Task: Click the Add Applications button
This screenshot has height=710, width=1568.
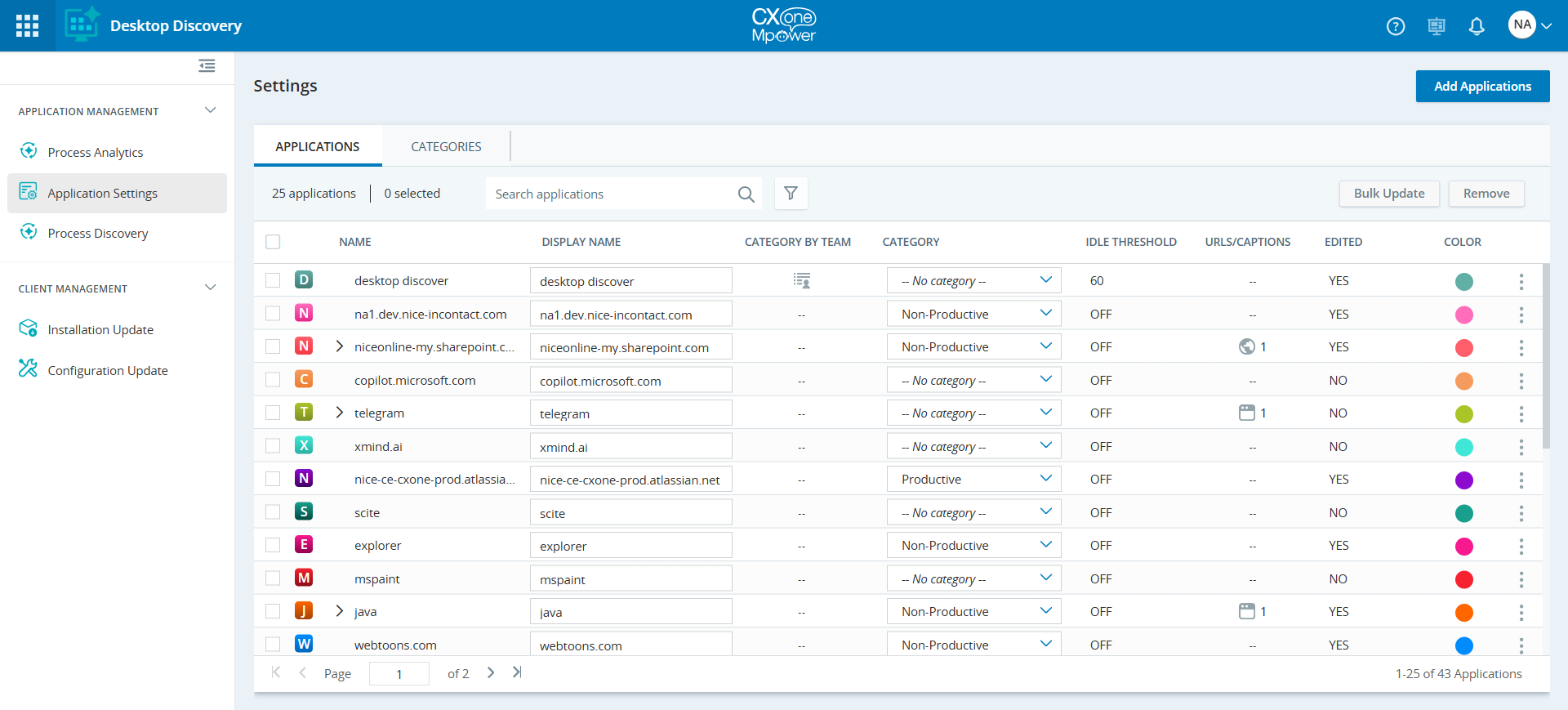Action: point(1482,87)
